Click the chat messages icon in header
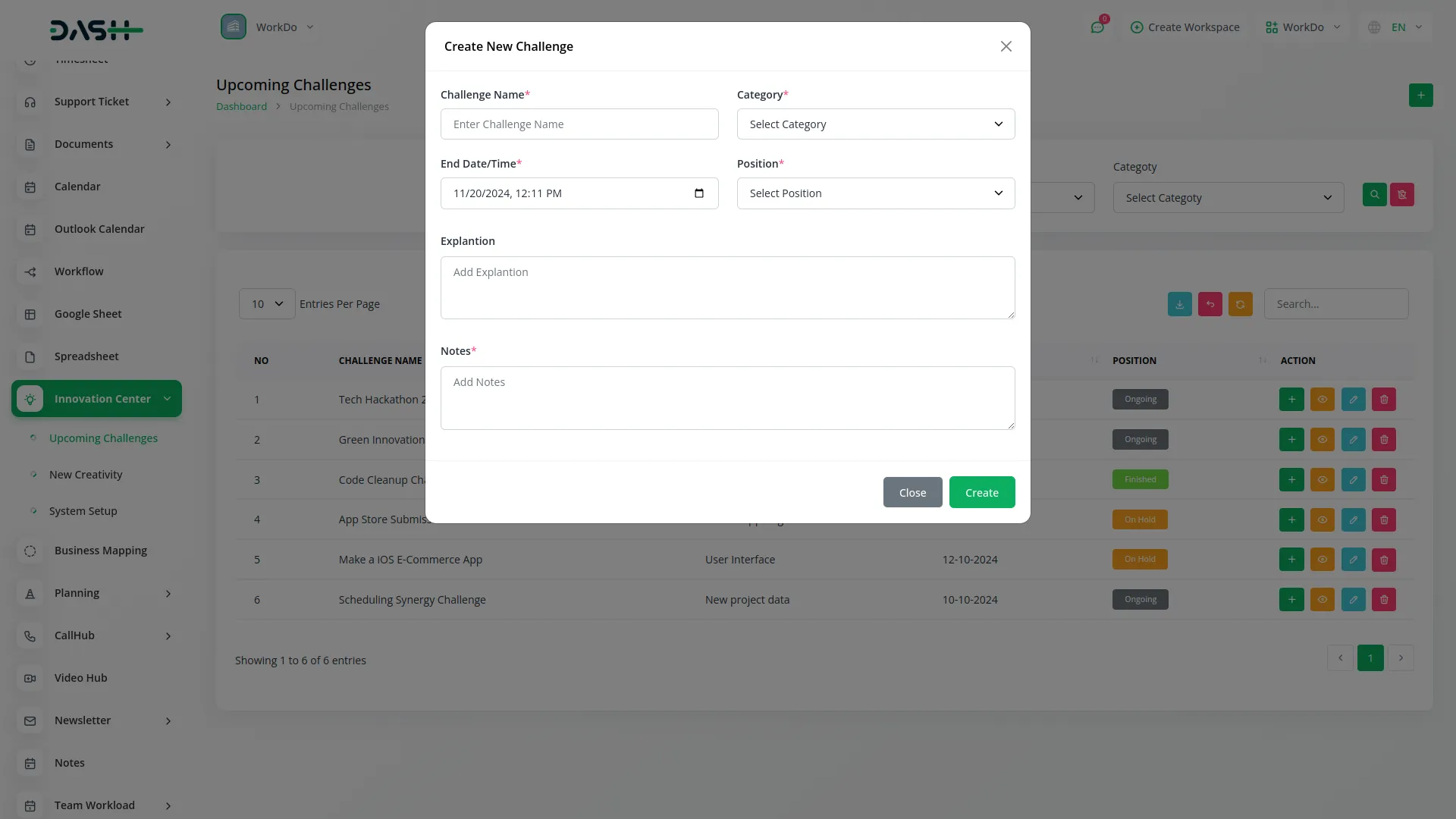Screen dimensions: 1456x819 (x=1097, y=27)
